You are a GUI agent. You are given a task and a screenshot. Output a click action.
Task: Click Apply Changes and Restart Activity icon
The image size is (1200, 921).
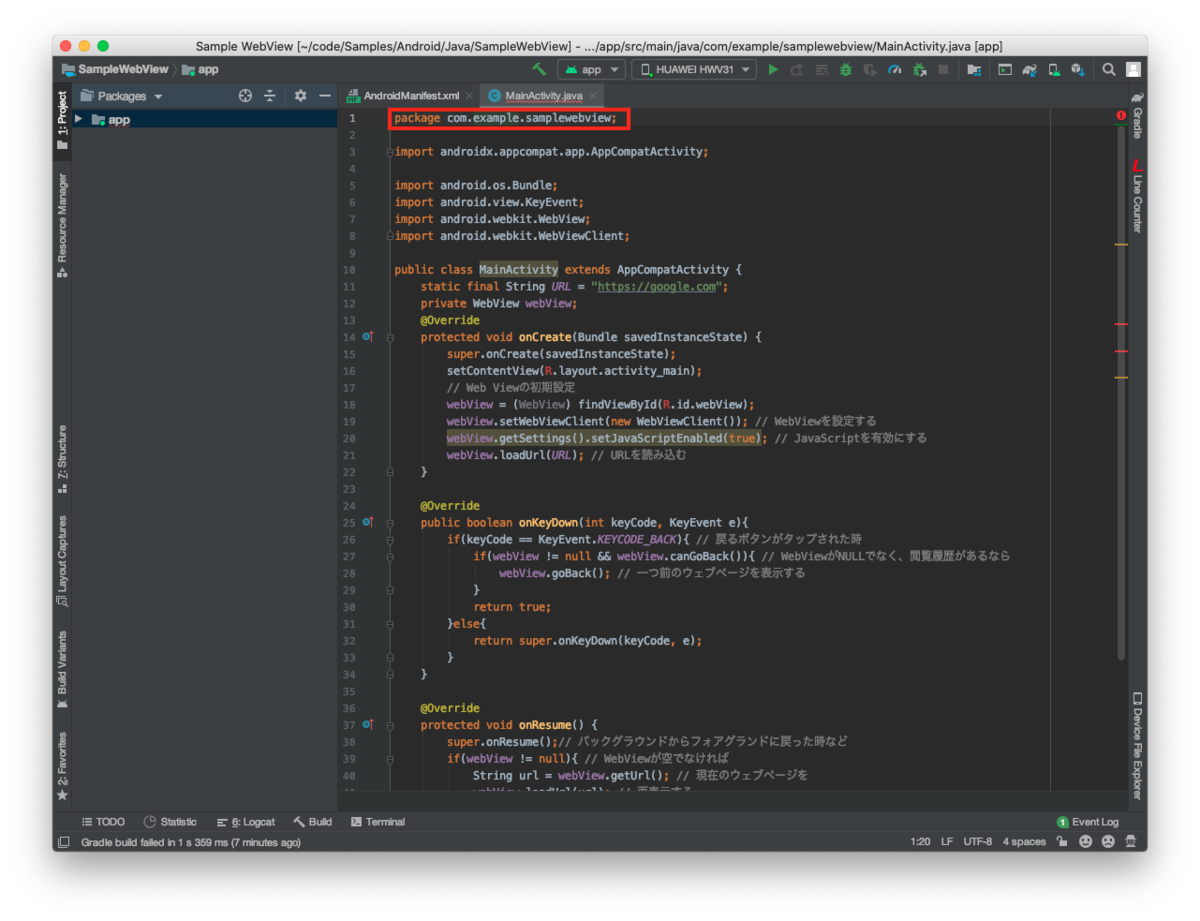797,69
